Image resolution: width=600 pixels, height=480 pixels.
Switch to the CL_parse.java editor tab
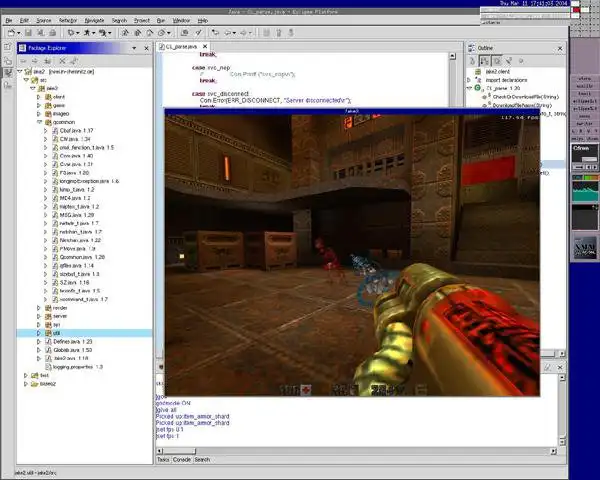181,47
